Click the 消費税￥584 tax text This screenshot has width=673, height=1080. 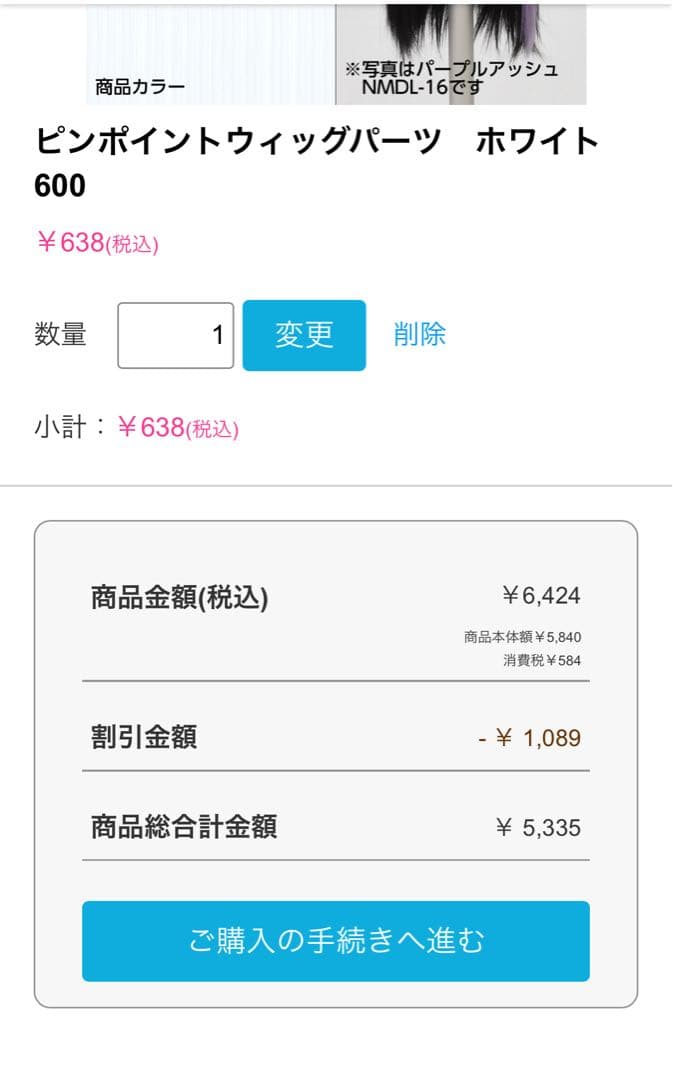[x=541, y=660]
